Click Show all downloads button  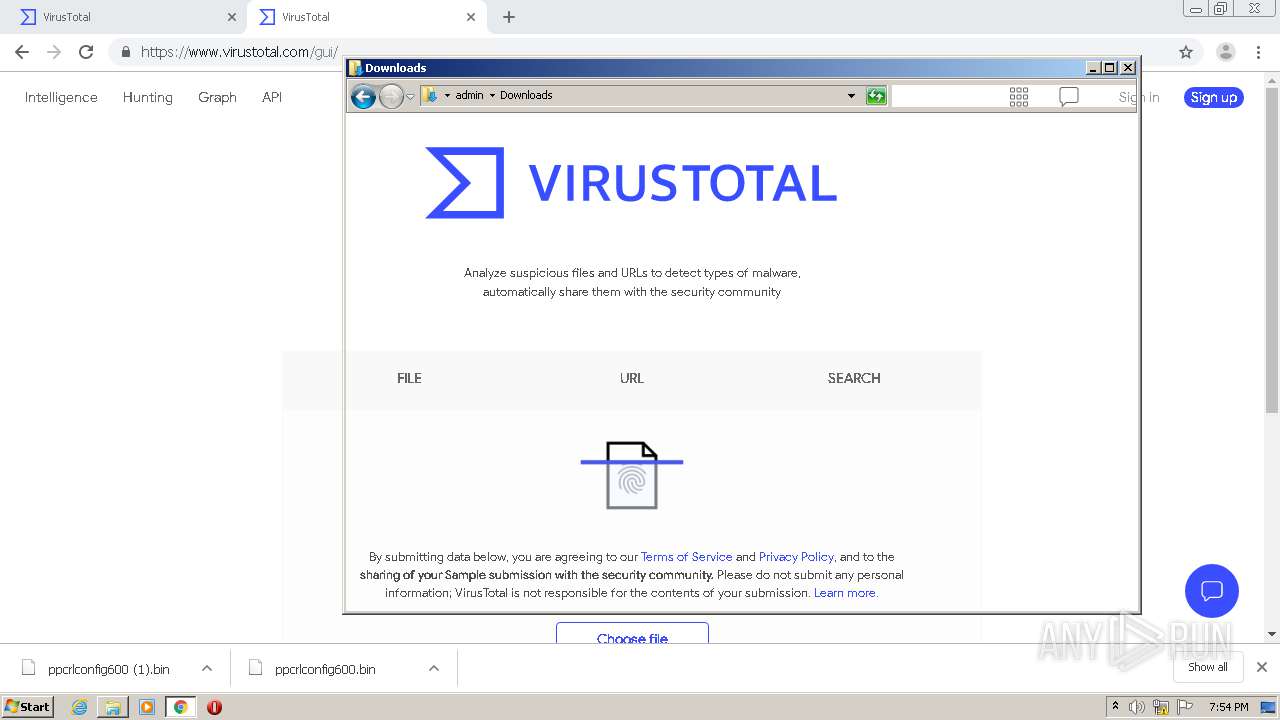(x=1208, y=667)
